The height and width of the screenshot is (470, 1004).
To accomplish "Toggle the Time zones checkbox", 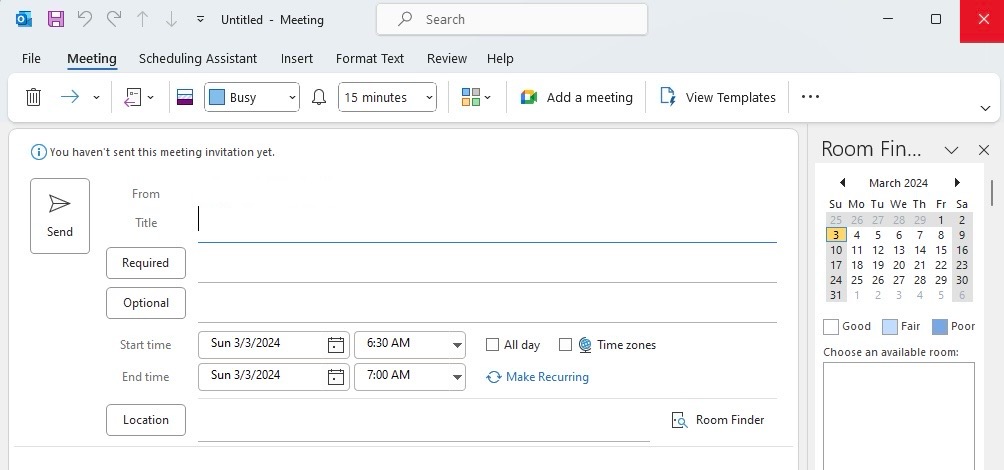I will tap(565, 344).
